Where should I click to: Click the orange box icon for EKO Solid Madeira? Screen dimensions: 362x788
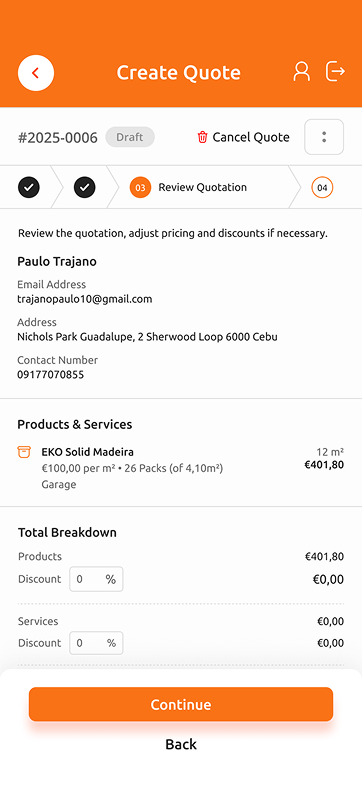24,452
